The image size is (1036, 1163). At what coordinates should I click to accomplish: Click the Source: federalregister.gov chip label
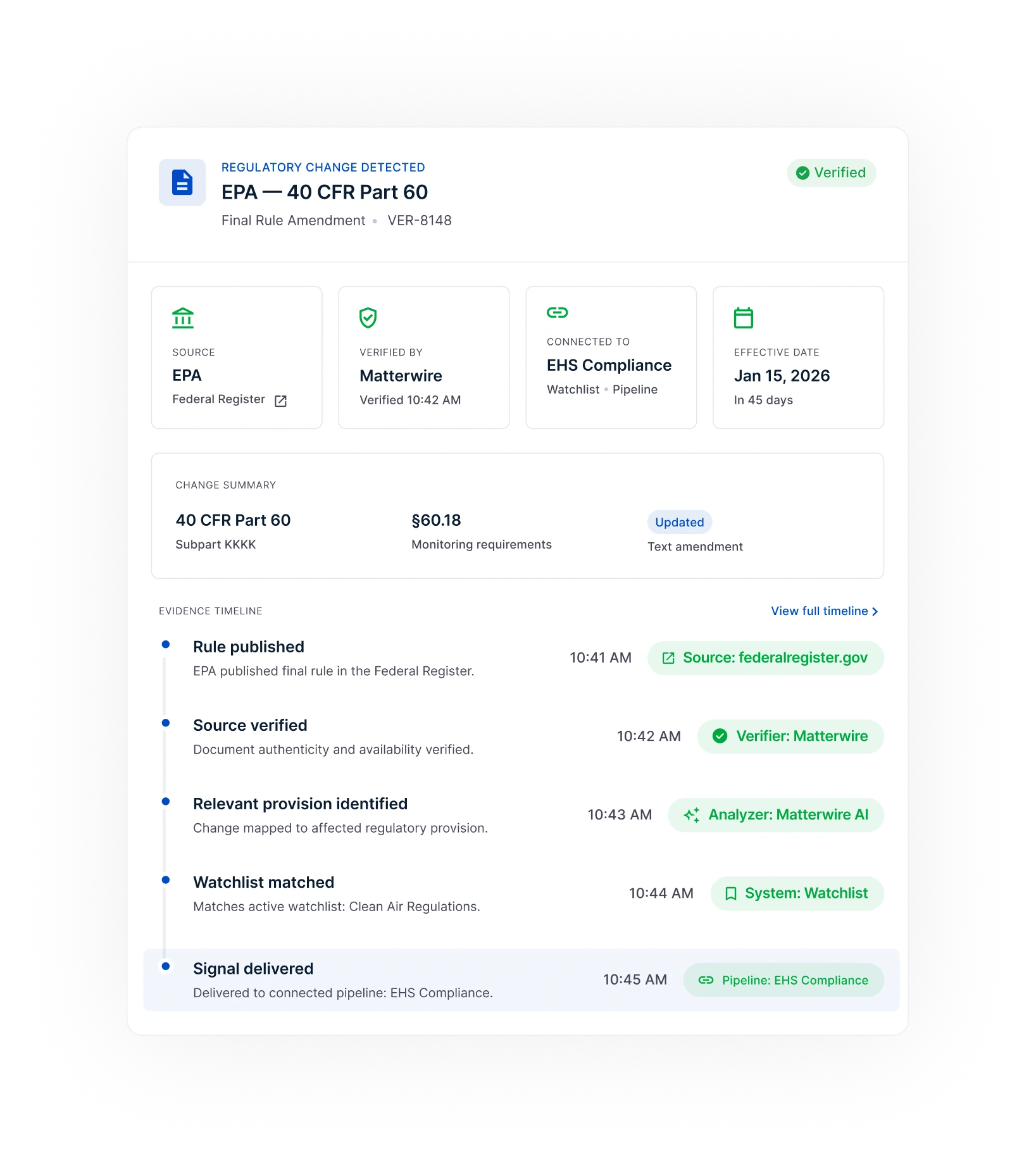(x=775, y=657)
